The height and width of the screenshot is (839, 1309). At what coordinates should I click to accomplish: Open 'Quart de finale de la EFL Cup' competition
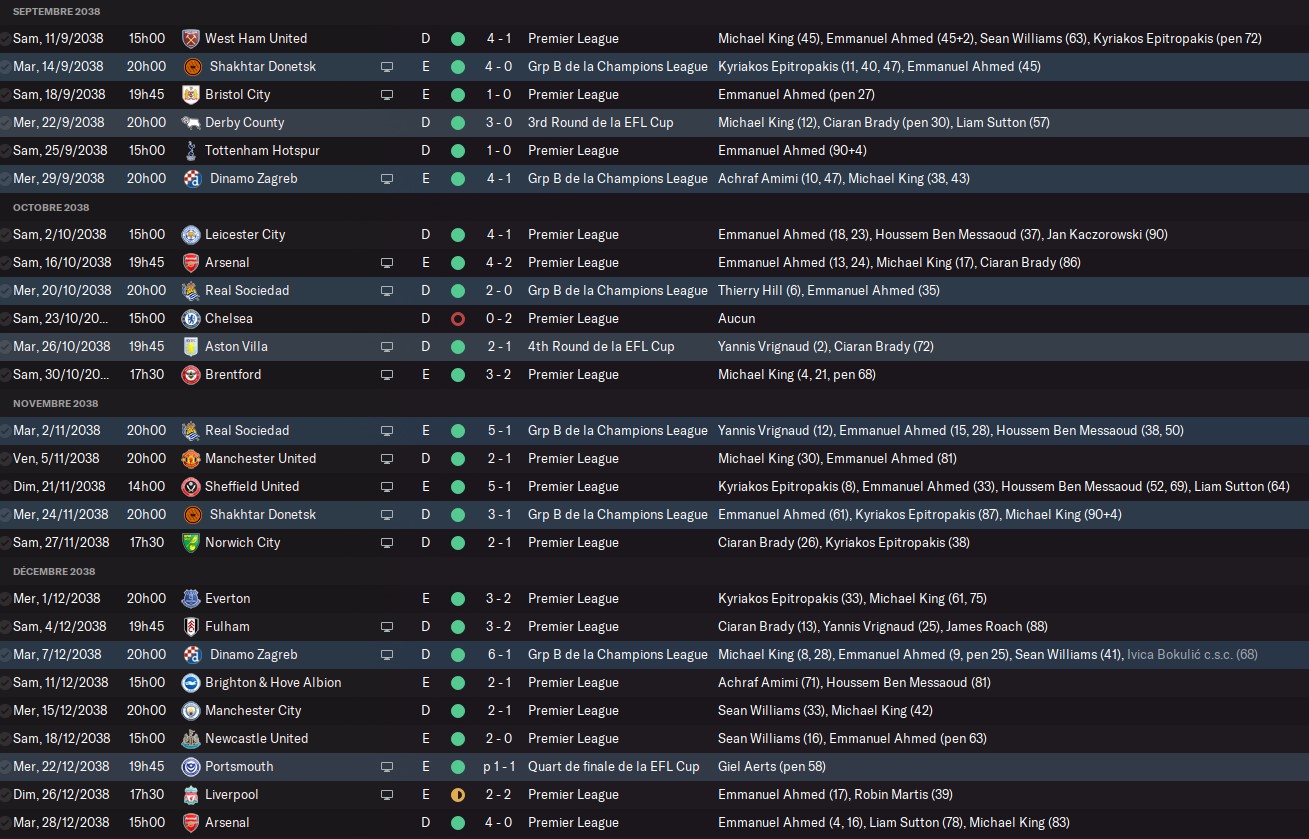[x=614, y=766]
